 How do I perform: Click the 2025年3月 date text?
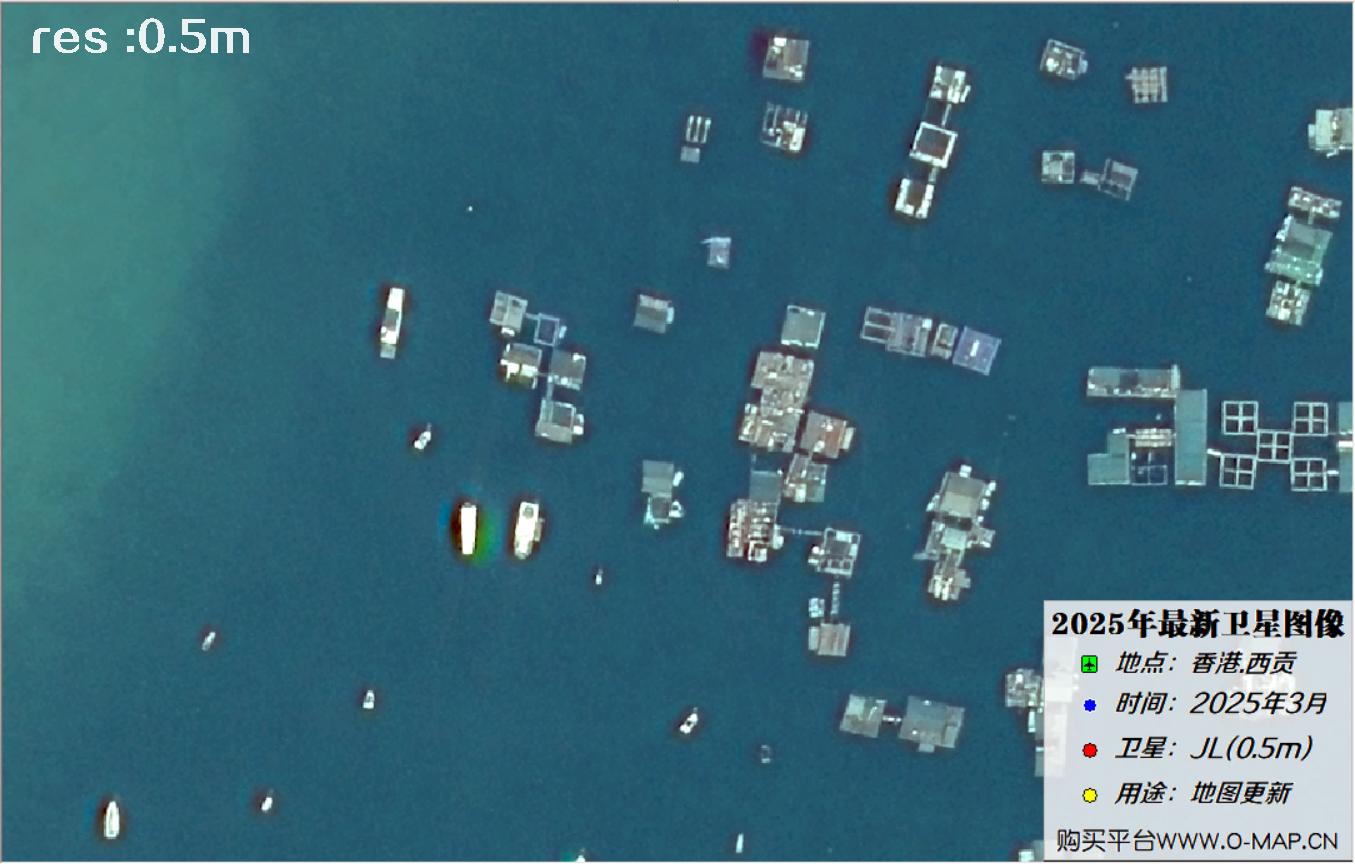(1258, 704)
